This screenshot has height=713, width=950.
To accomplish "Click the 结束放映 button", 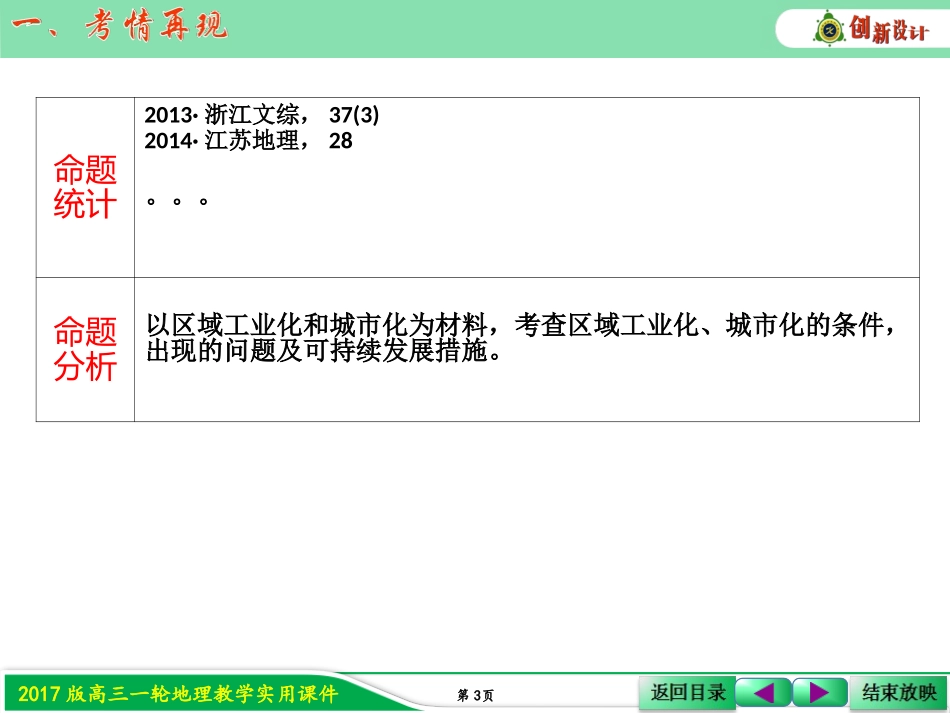I will [899, 692].
